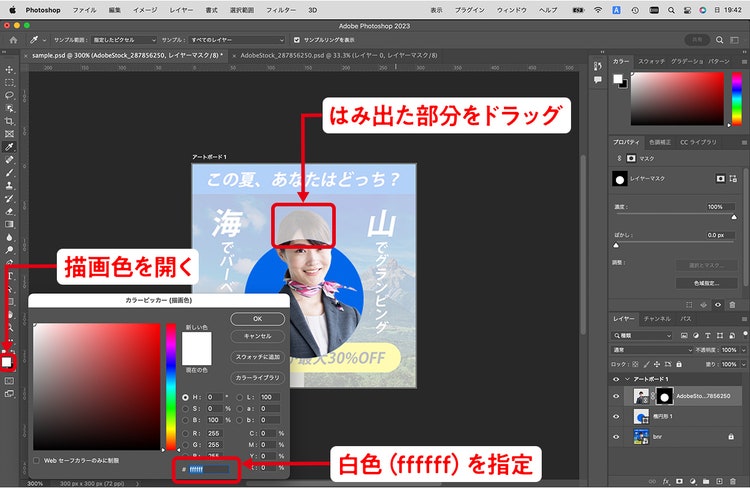Image resolution: width=750 pixels, height=488 pixels.
Task: Click the 色域指定... button
Action: pyautogui.click(x=706, y=284)
